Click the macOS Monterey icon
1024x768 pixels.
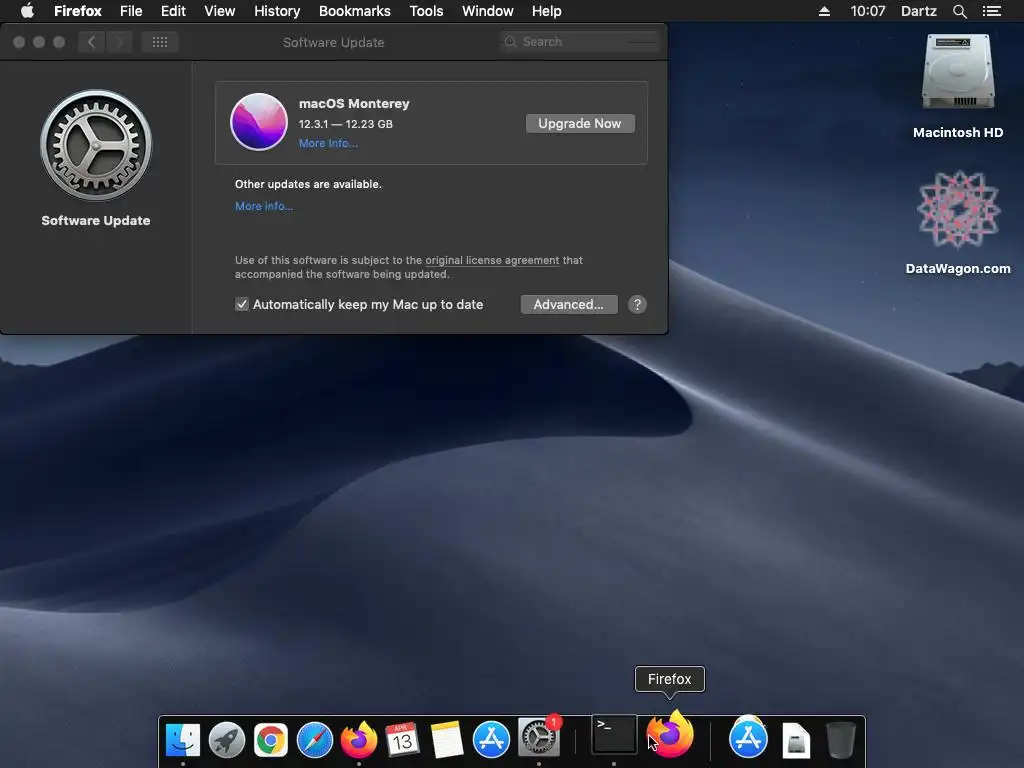259,122
